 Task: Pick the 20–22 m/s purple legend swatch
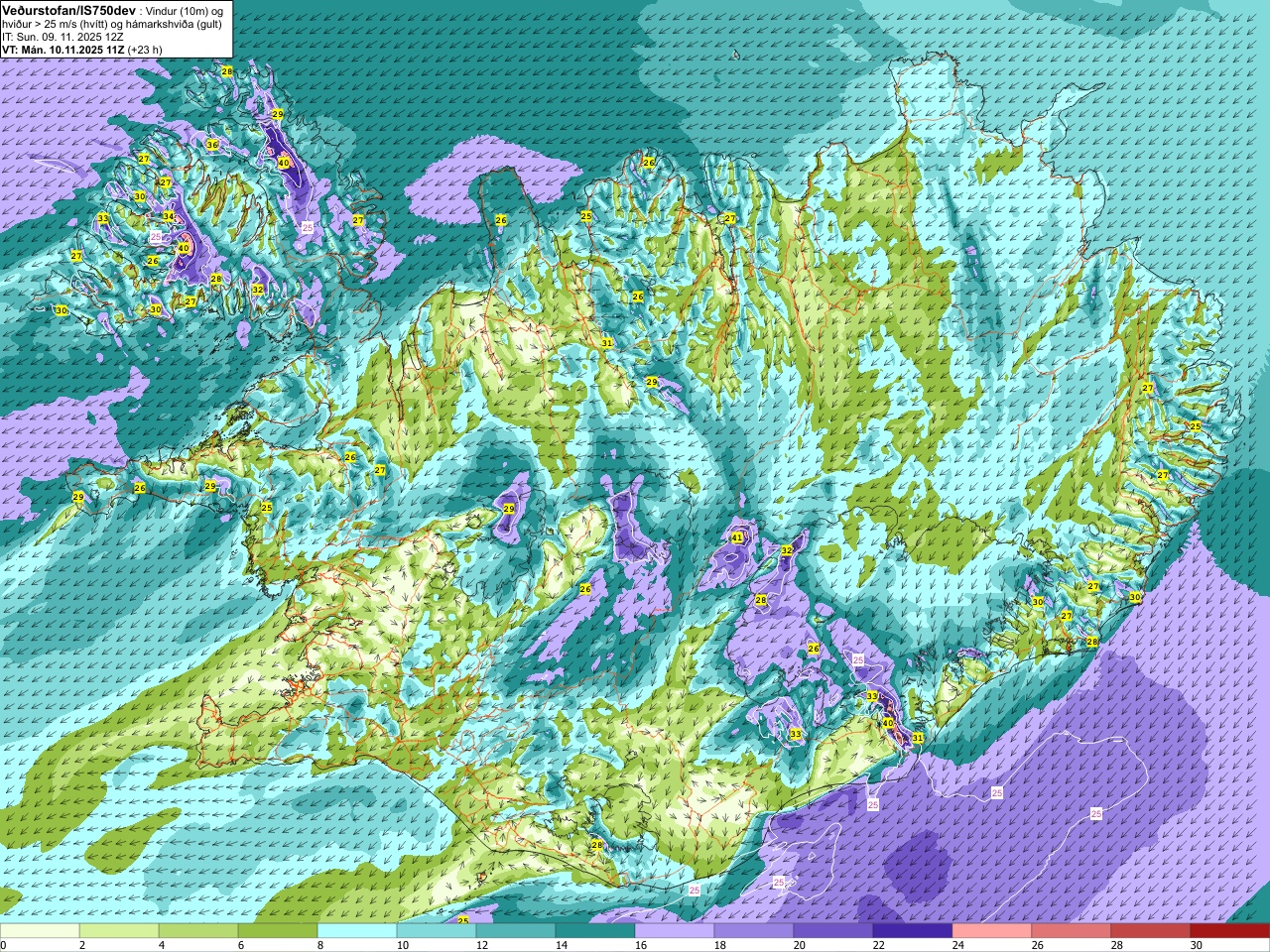[x=833, y=931]
